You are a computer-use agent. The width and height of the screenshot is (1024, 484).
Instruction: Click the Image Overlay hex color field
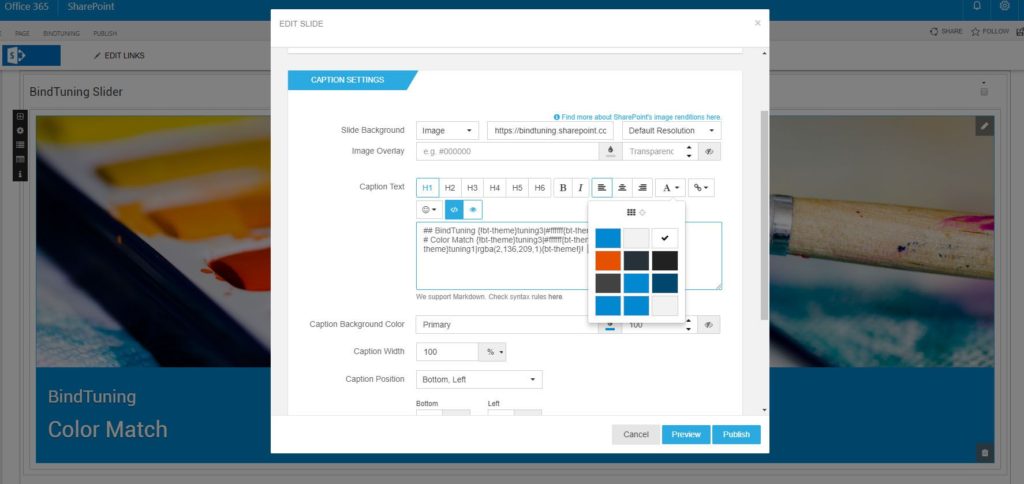point(507,152)
